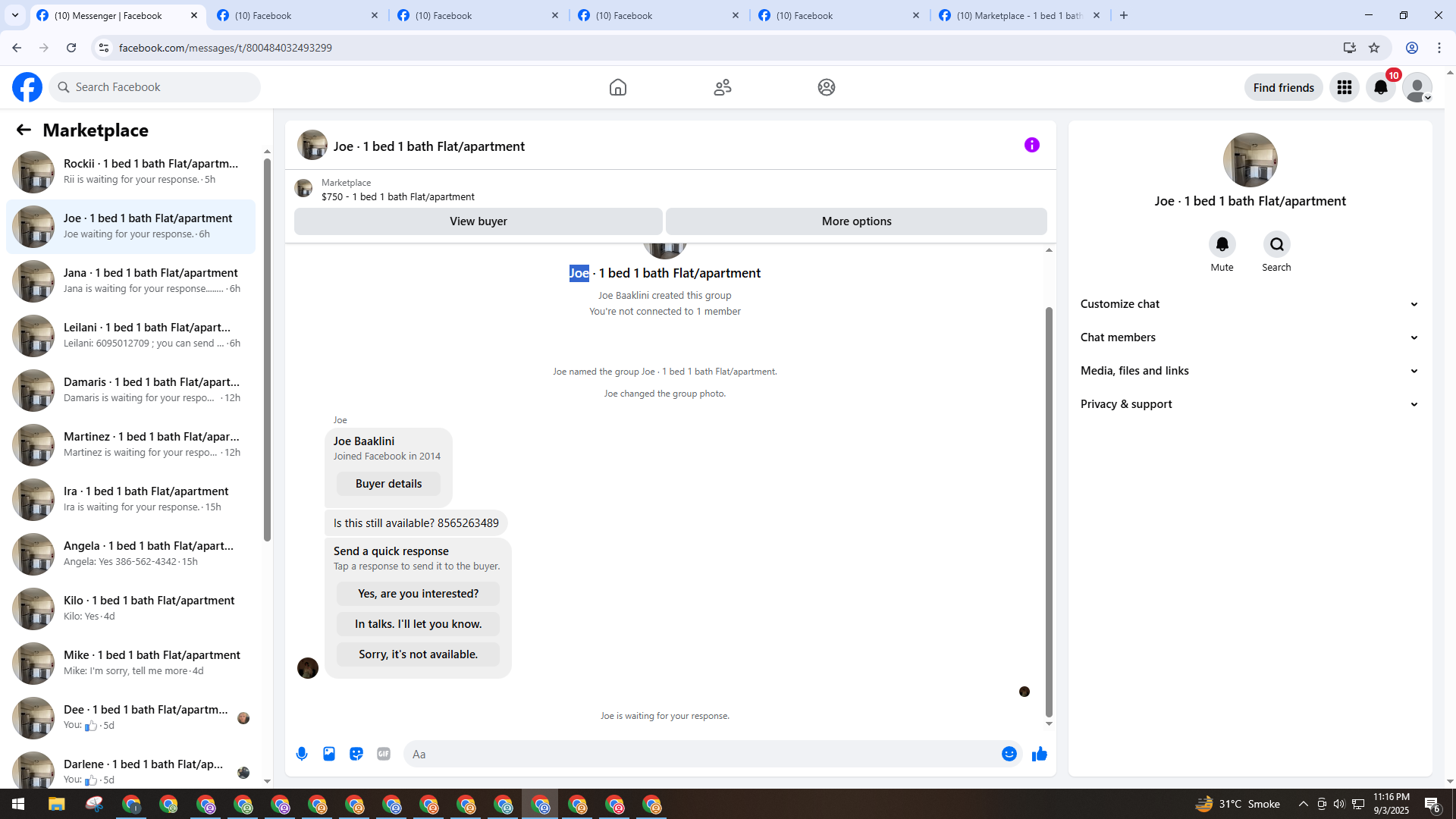Switch to the Marketplace - 1 bed 1 bath tab
Screen dimensions: 1456x819
[1019, 15]
